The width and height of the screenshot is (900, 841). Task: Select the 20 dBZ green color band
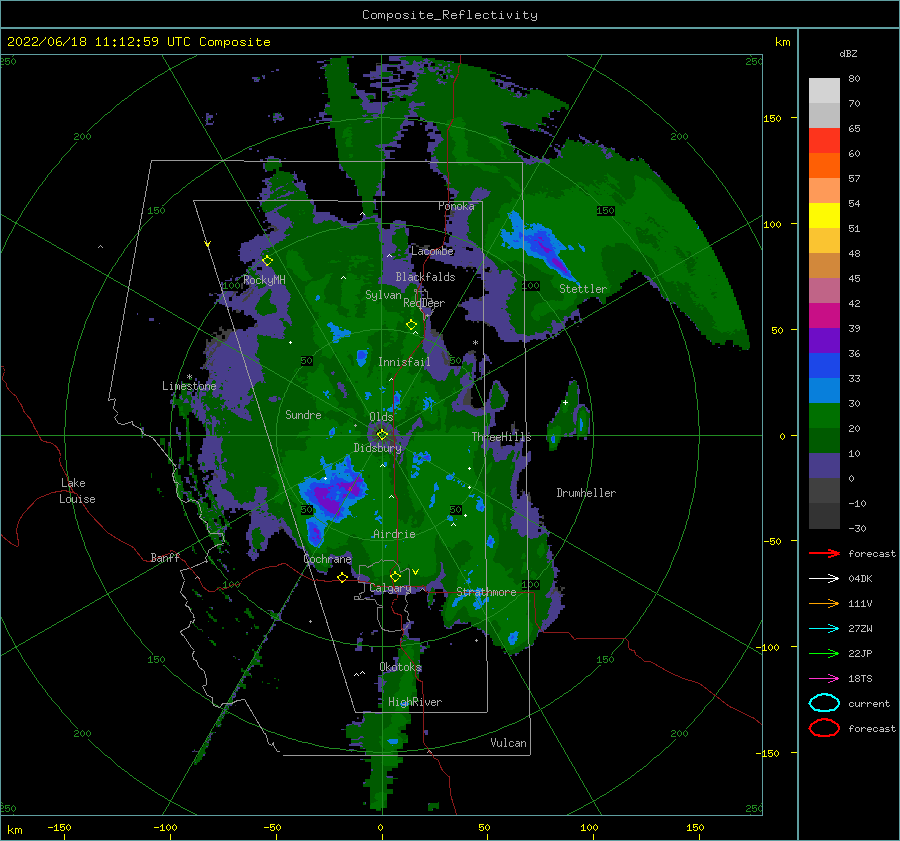[824, 416]
